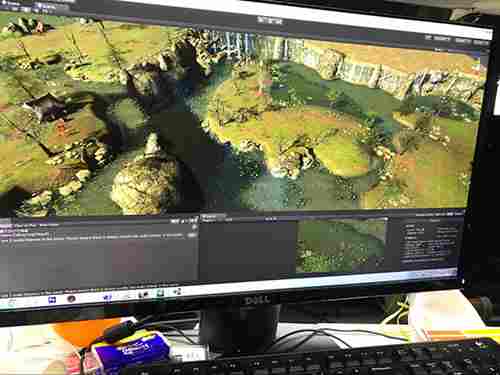Open the Layers dropdown in top toolbar
The width and height of the screenshot is (500, 375).
pyautogui.click(x=463, y=40)
